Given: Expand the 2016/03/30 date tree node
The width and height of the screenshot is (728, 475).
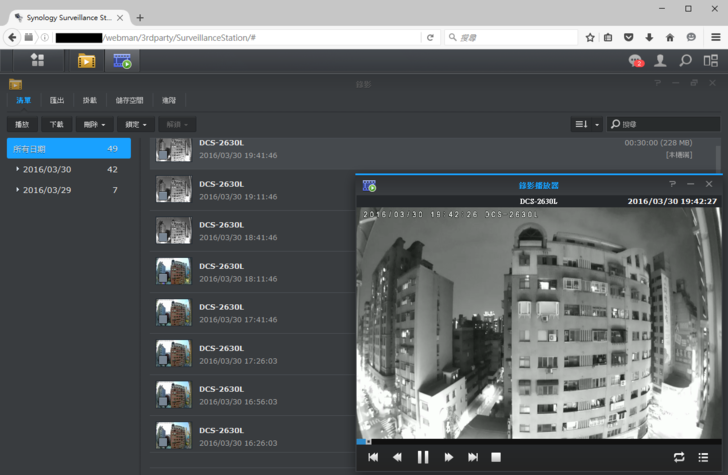Looking at the screenshot, I should [x=17, y=169].
